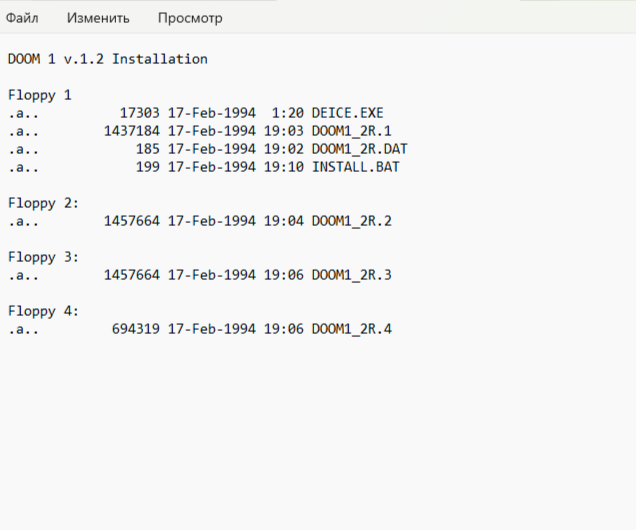636x530 pixels.
Task: Click the filename DEICE.EXE
Action: [348, 113]
